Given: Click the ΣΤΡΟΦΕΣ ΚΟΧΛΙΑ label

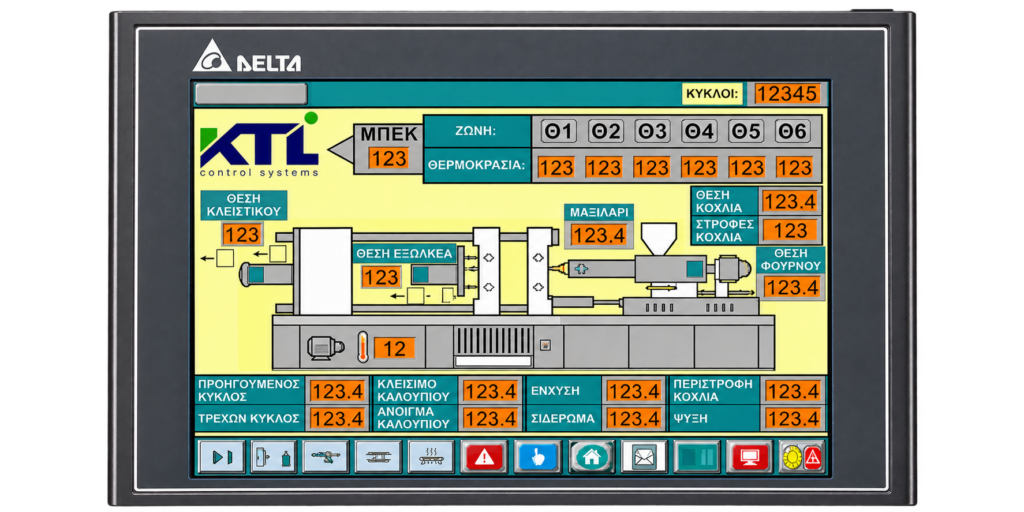Looking at the screenshot, I should (724, 231).
